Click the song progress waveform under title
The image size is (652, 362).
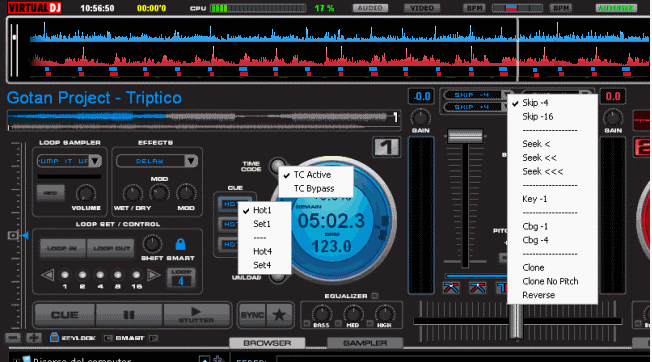pos(203,121)
